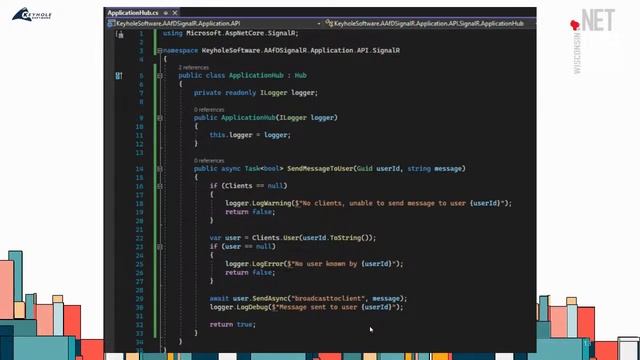Click the namespace name ending in API.SignalR
The image size is (640, 360).
pos(301,51)
